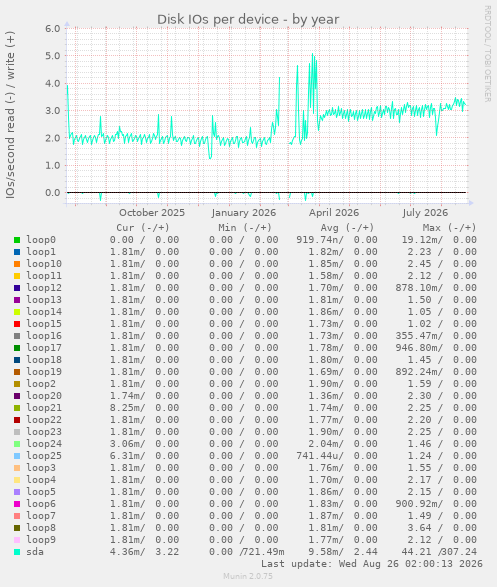
Task: Click the loop25 light blue swatch
Action: coord(17,456)
